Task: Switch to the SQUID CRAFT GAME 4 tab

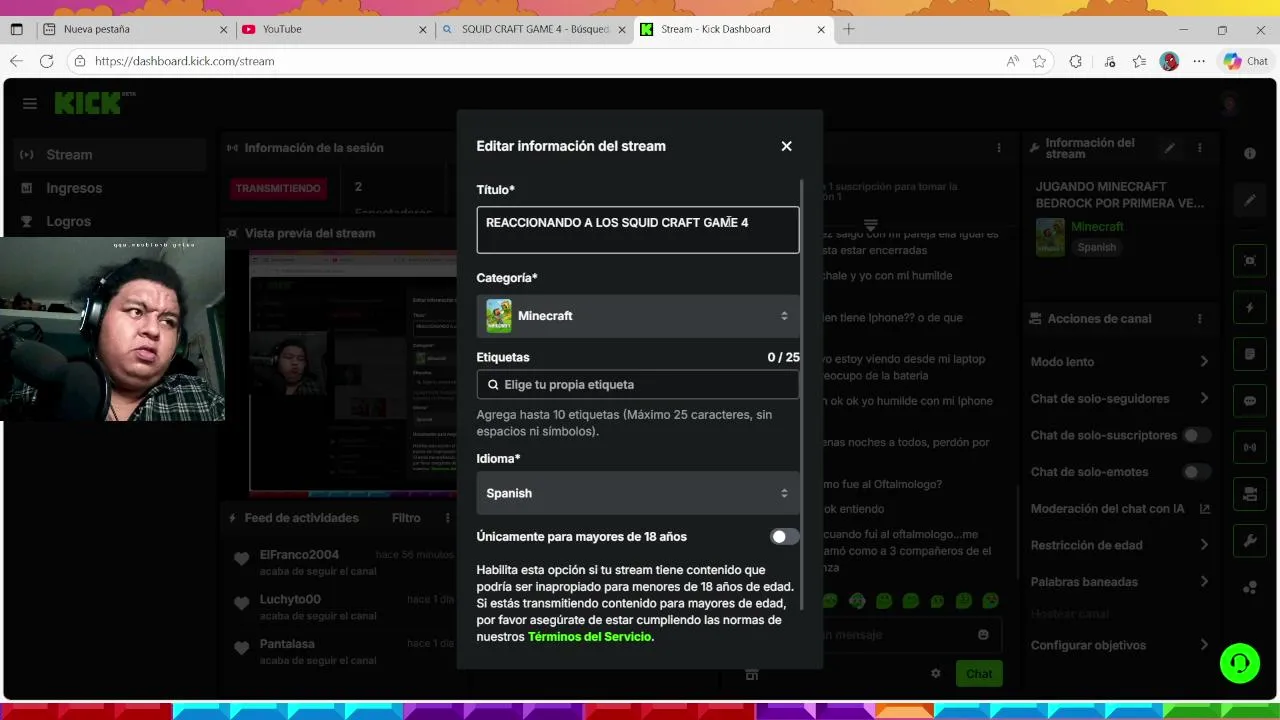Action: 535,29
